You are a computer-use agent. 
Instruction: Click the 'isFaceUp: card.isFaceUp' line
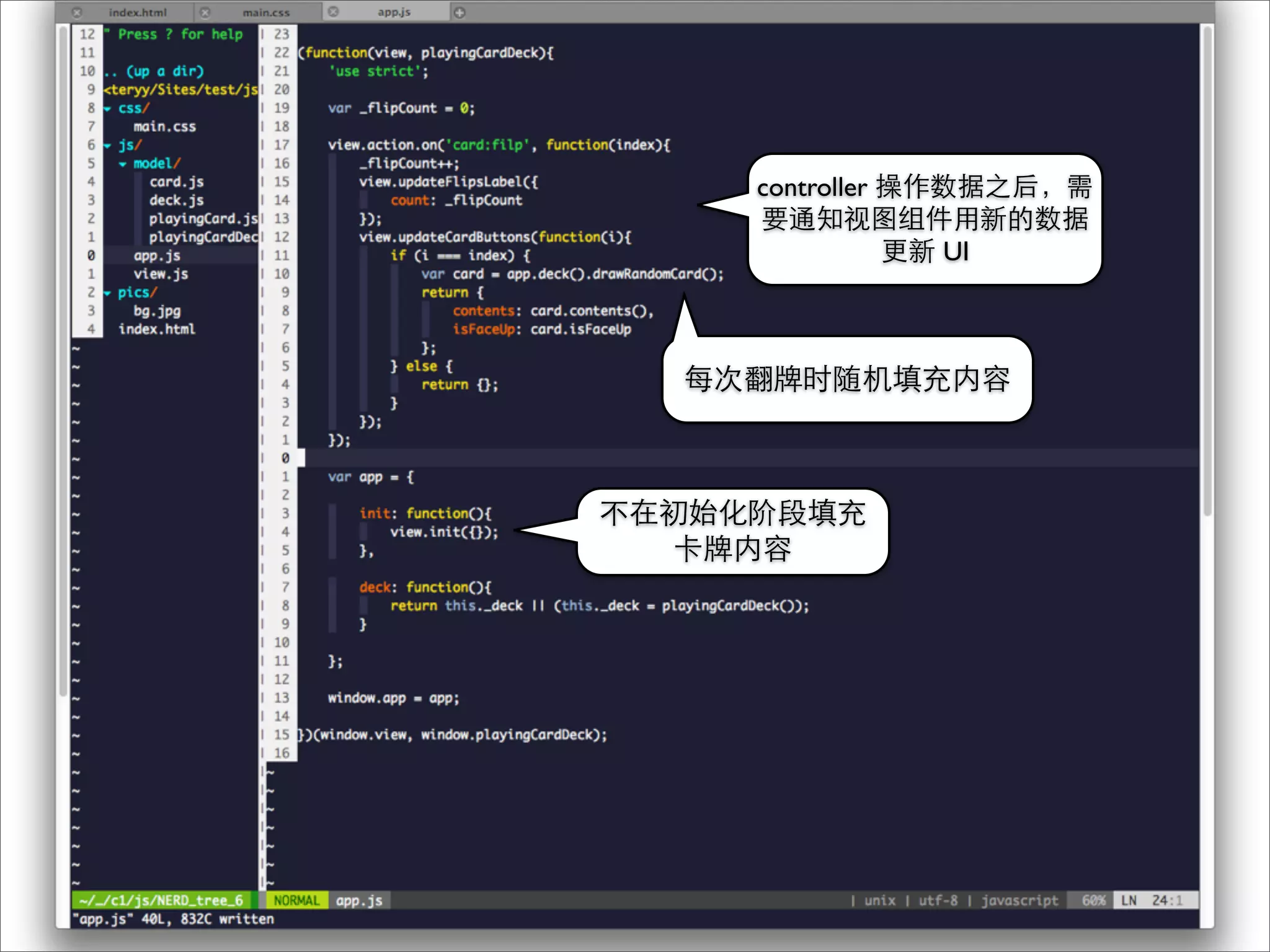click(542, 329)
